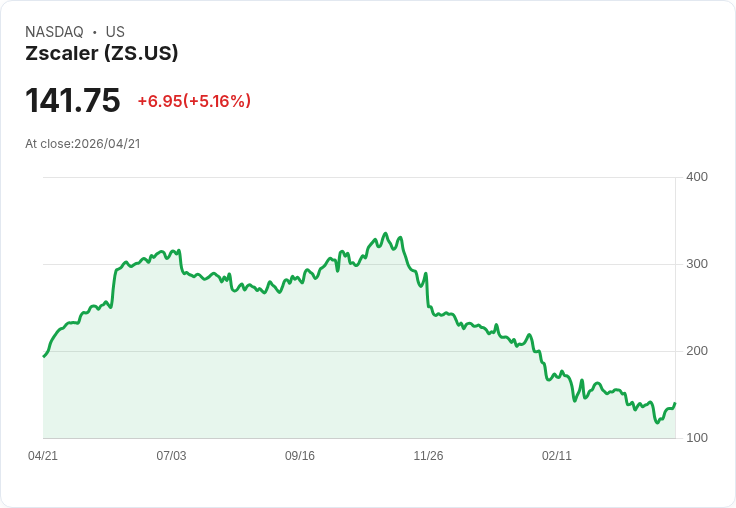736x508 pixels.
Task: Click the 200 y-axis value label
Action: (697, 351)
